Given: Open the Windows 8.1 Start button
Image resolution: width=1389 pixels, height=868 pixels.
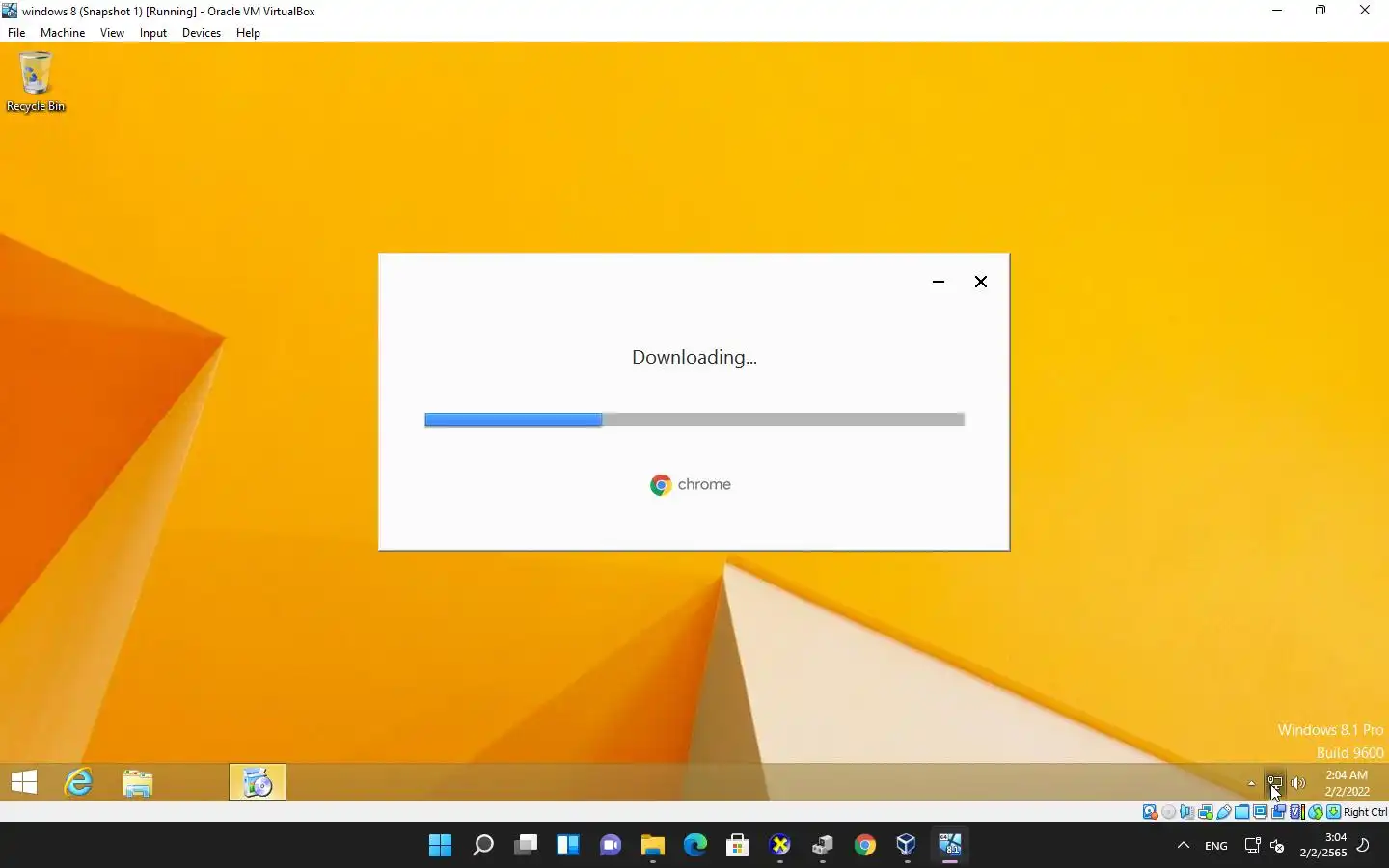Looking at the screenshot, I should click(x=24, y=782).
